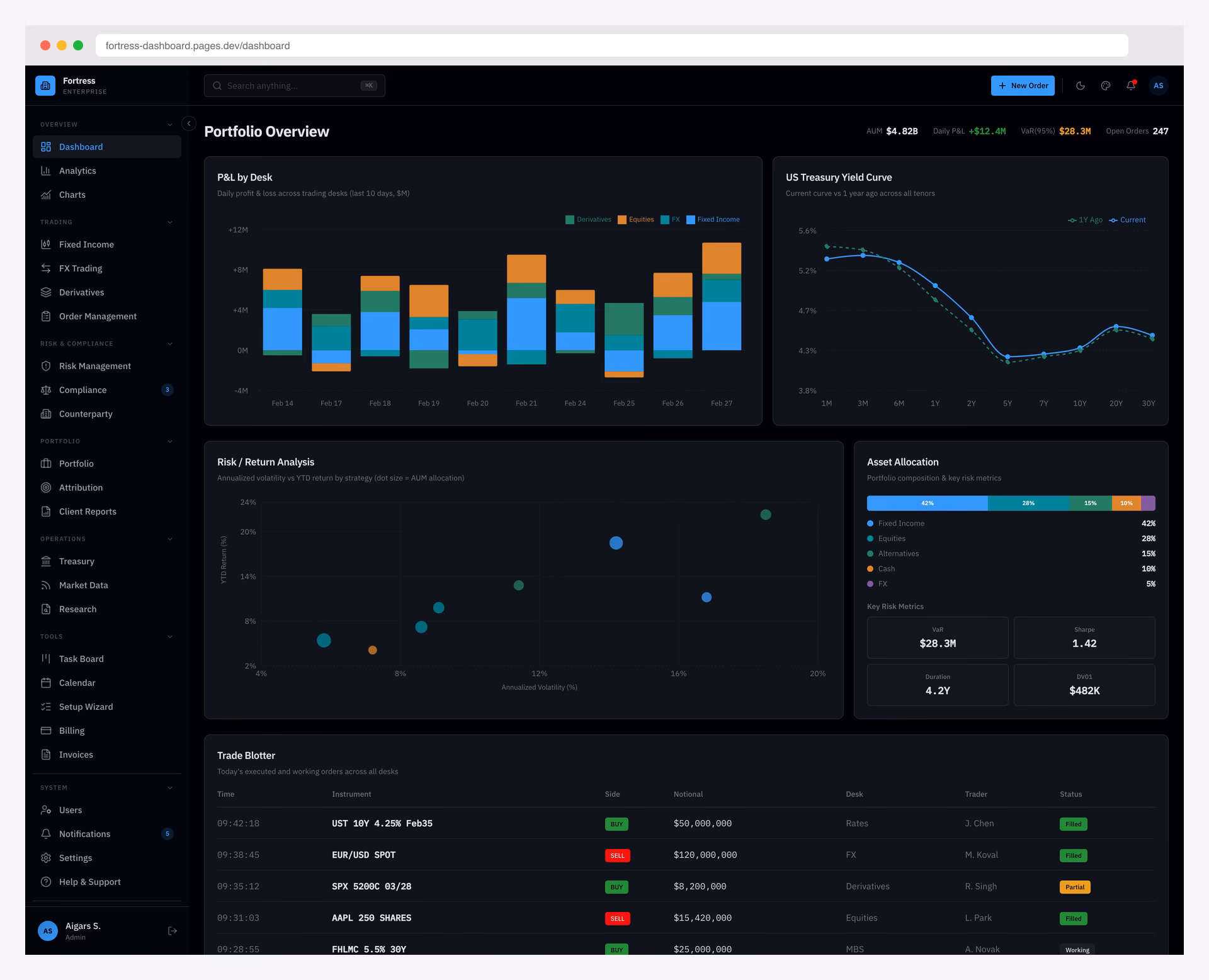The height and width of the screenshot is (980, 1209).
Task: Open the notifications bell in header
Action: [1131, 86]
